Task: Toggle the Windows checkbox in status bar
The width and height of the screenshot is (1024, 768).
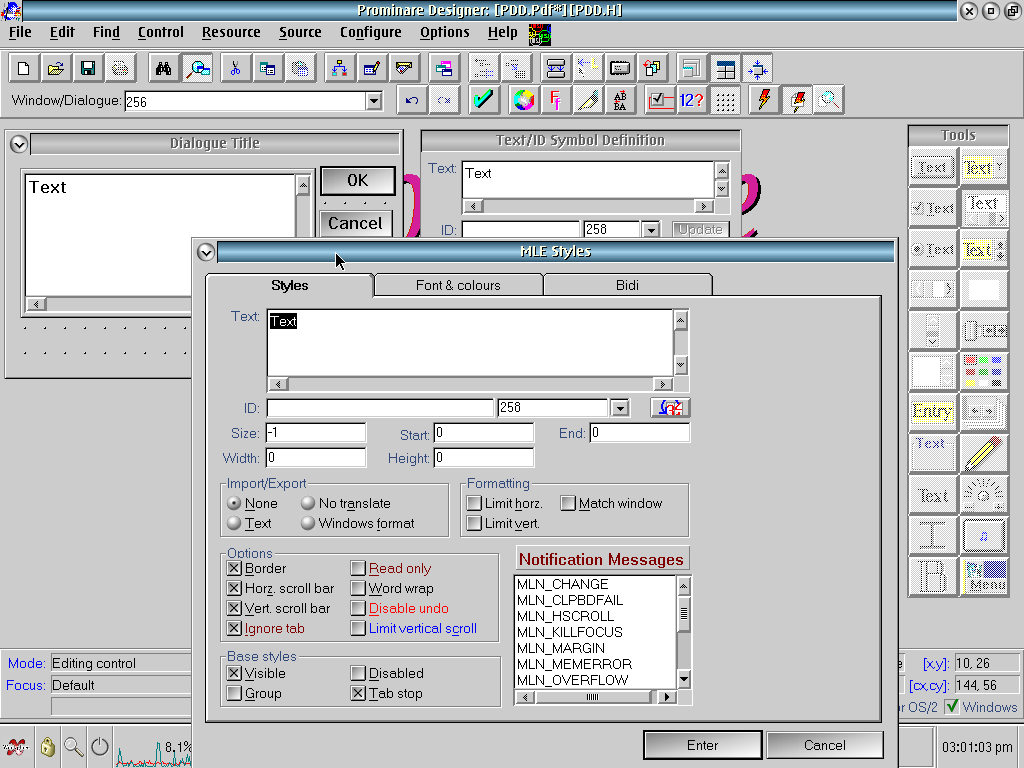Action: coord(952,707)
